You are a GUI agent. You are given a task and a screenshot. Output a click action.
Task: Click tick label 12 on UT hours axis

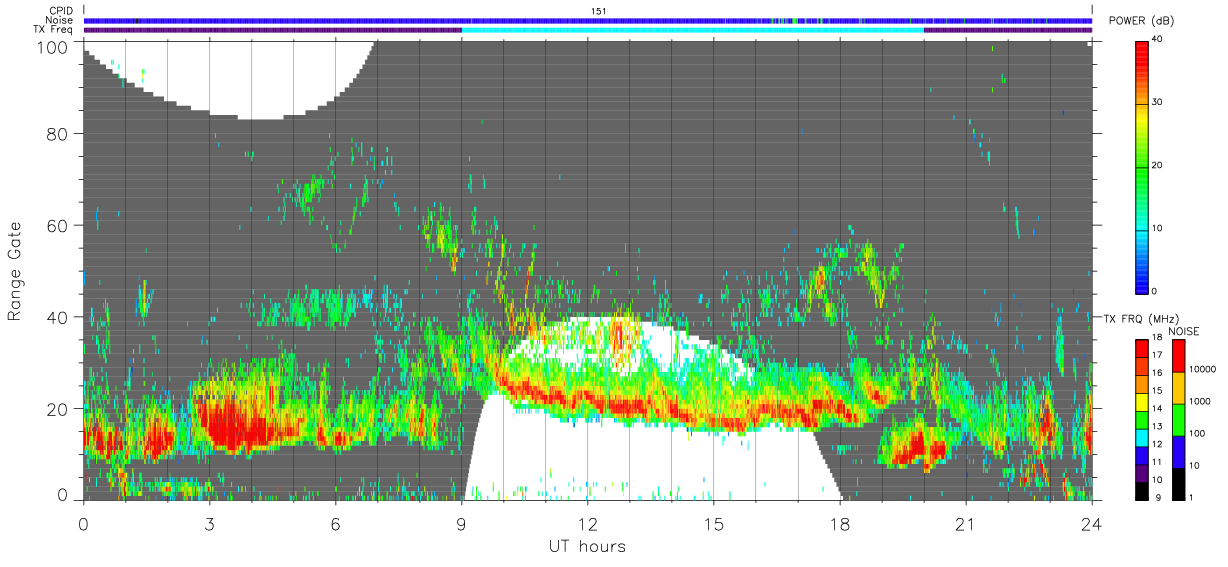pos(587,524)
